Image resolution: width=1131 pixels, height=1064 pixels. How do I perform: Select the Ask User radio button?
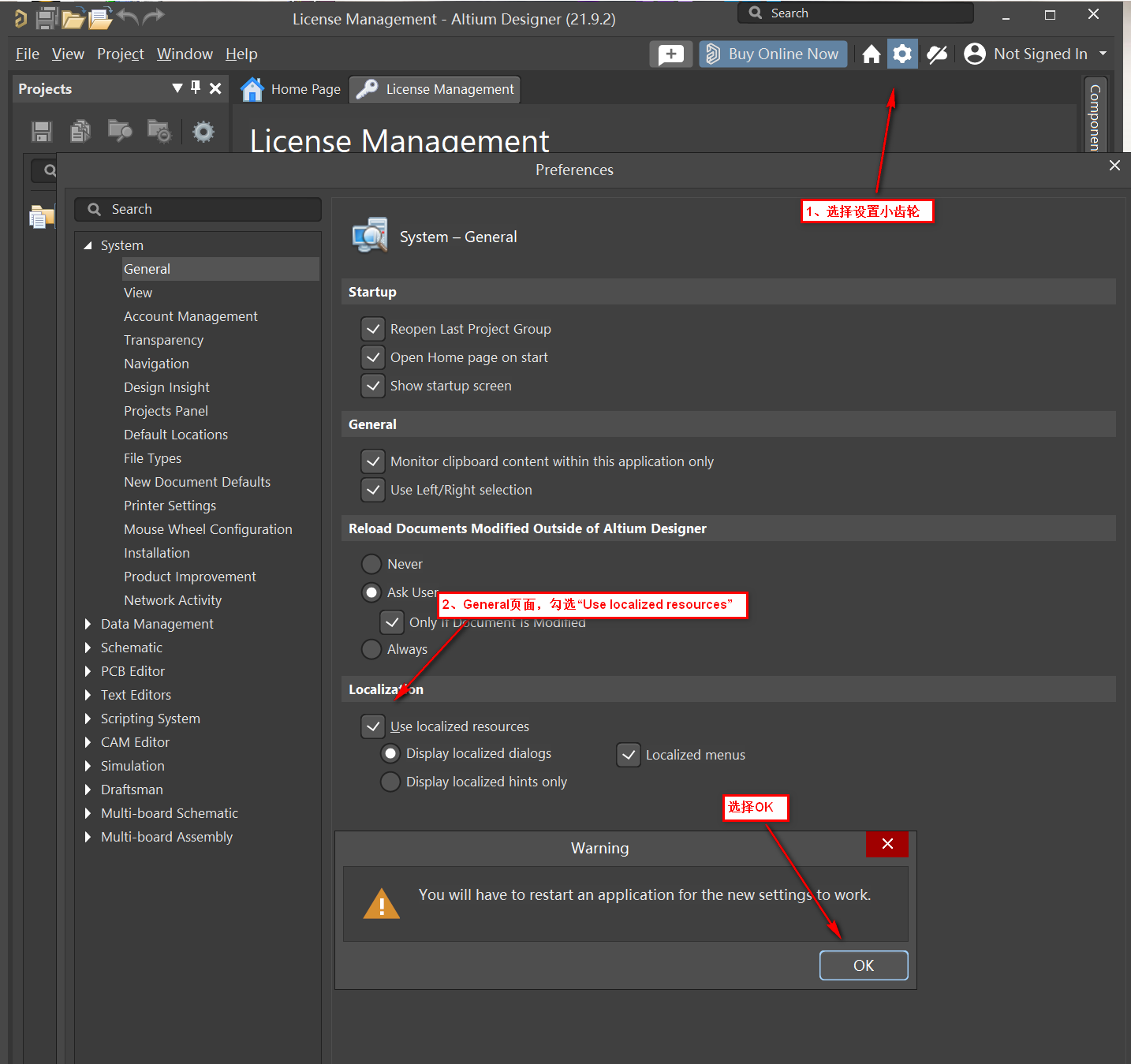(371, 592)
